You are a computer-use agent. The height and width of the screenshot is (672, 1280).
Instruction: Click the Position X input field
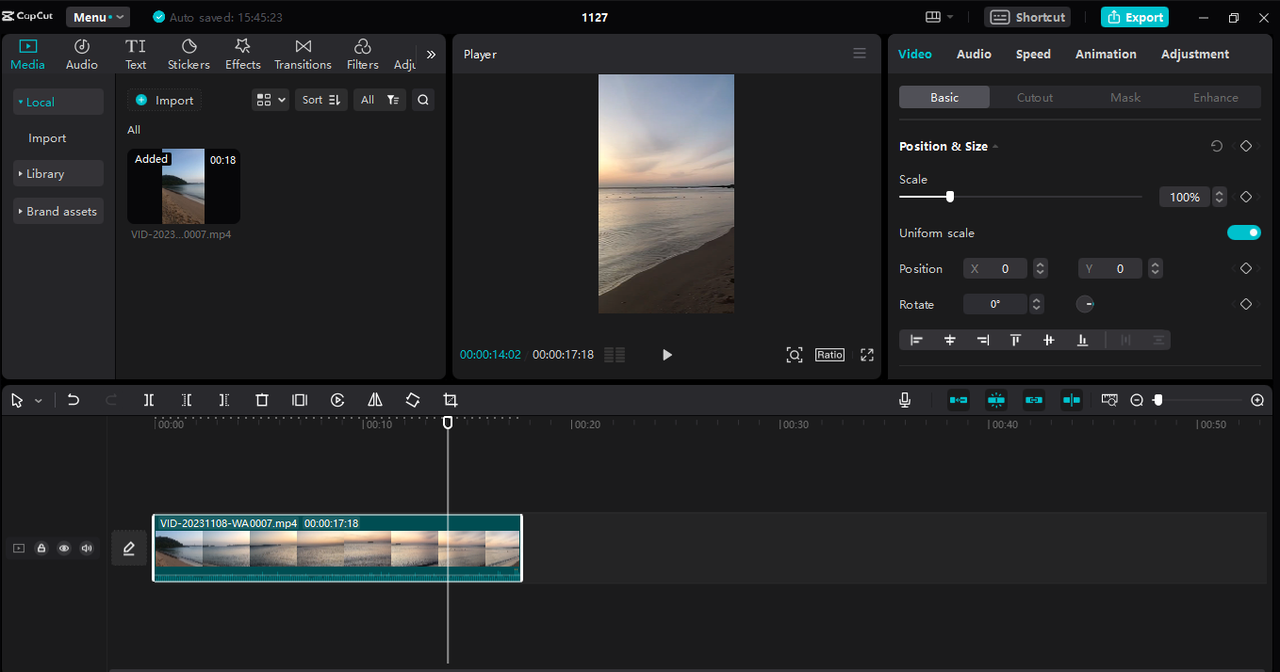pos(995,268)
